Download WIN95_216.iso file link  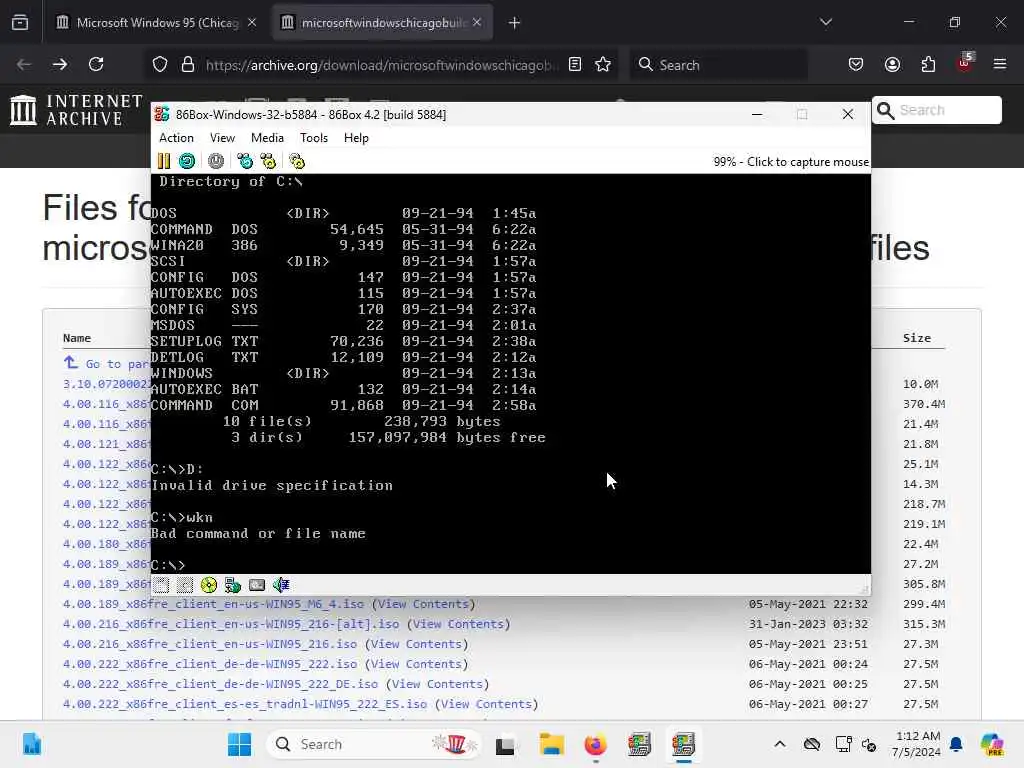click(x=210, y=644)
